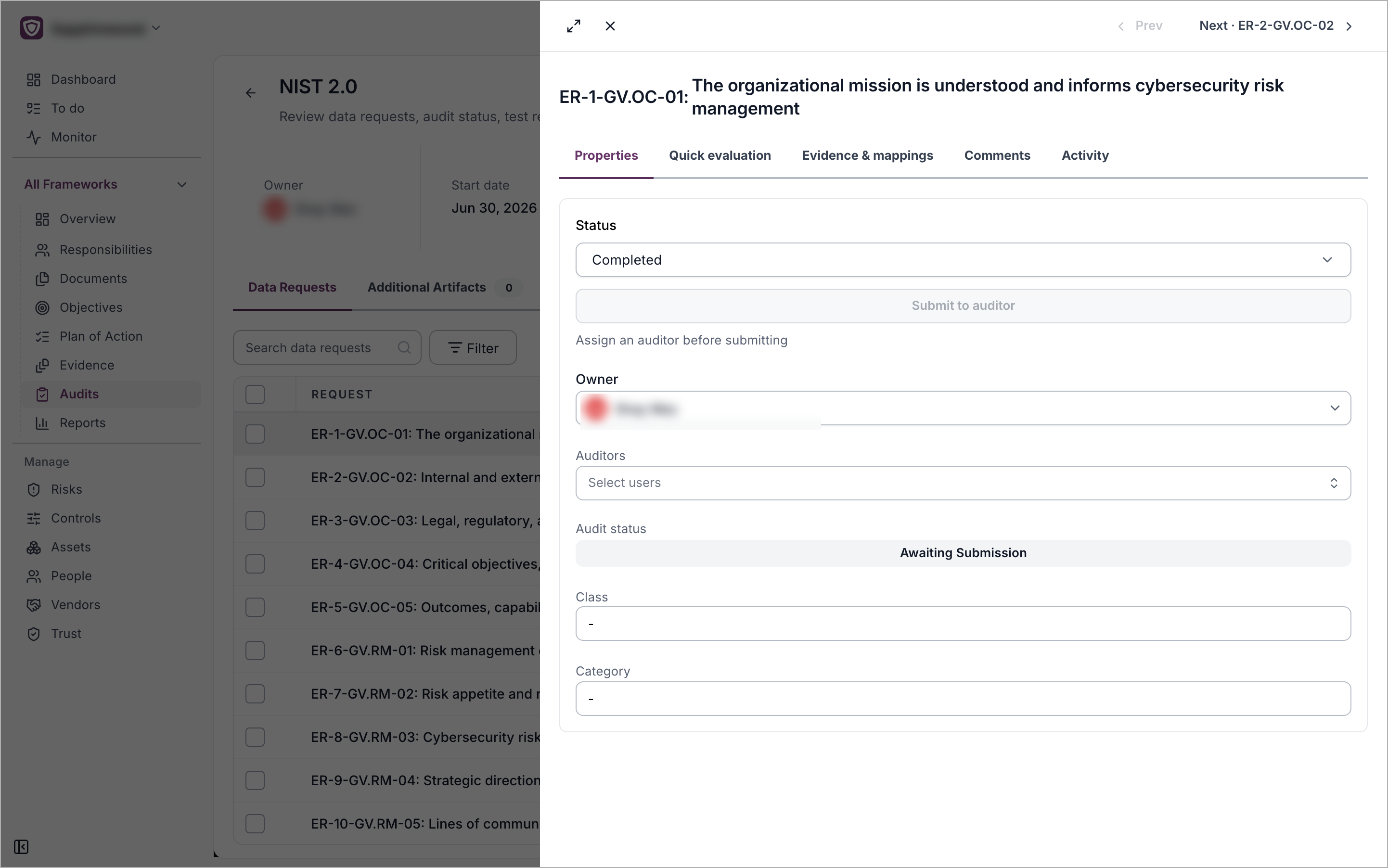
Task: Click the Controls sliders icon
Action: click(x=33, y=518)
